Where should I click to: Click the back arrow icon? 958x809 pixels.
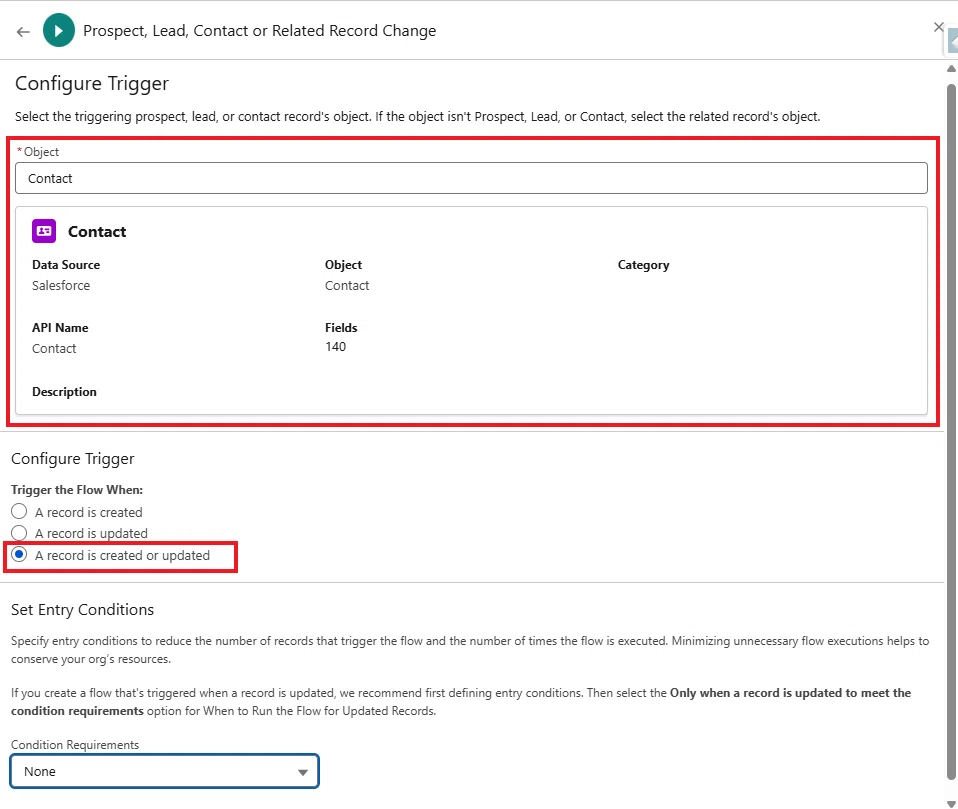23,31
